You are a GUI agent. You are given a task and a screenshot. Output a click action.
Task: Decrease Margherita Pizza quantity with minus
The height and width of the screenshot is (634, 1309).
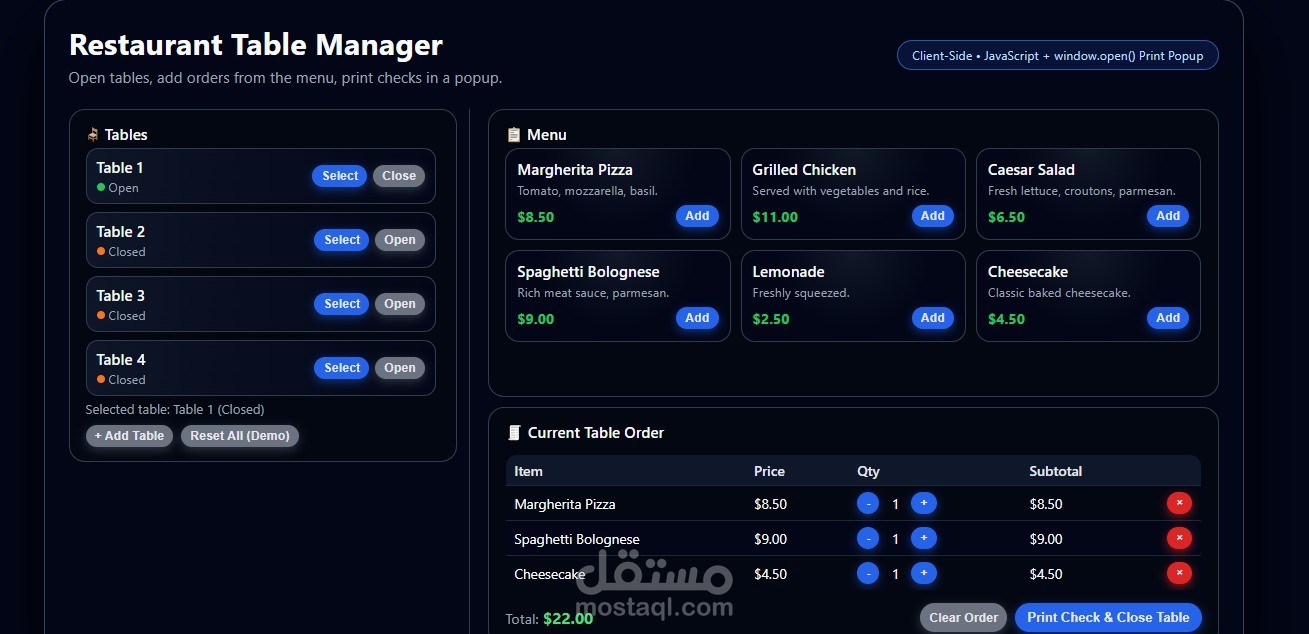click(868, 504)
